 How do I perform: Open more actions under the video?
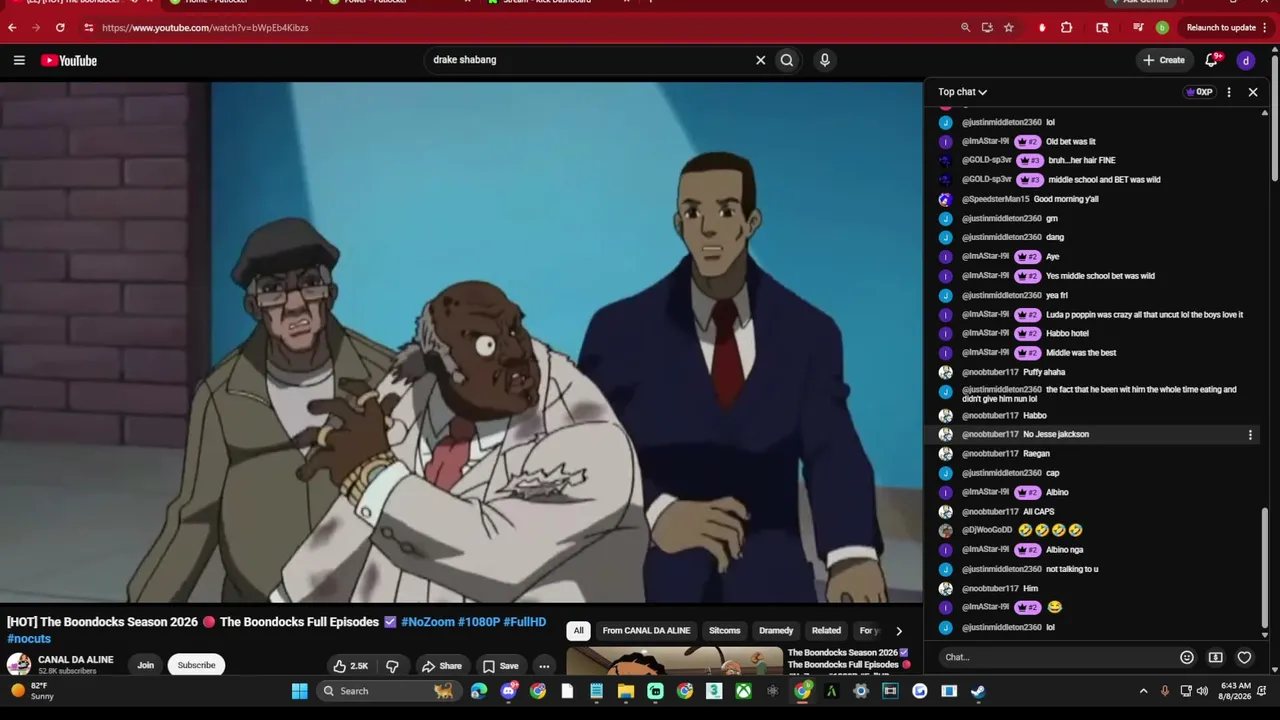click(544, 666)
